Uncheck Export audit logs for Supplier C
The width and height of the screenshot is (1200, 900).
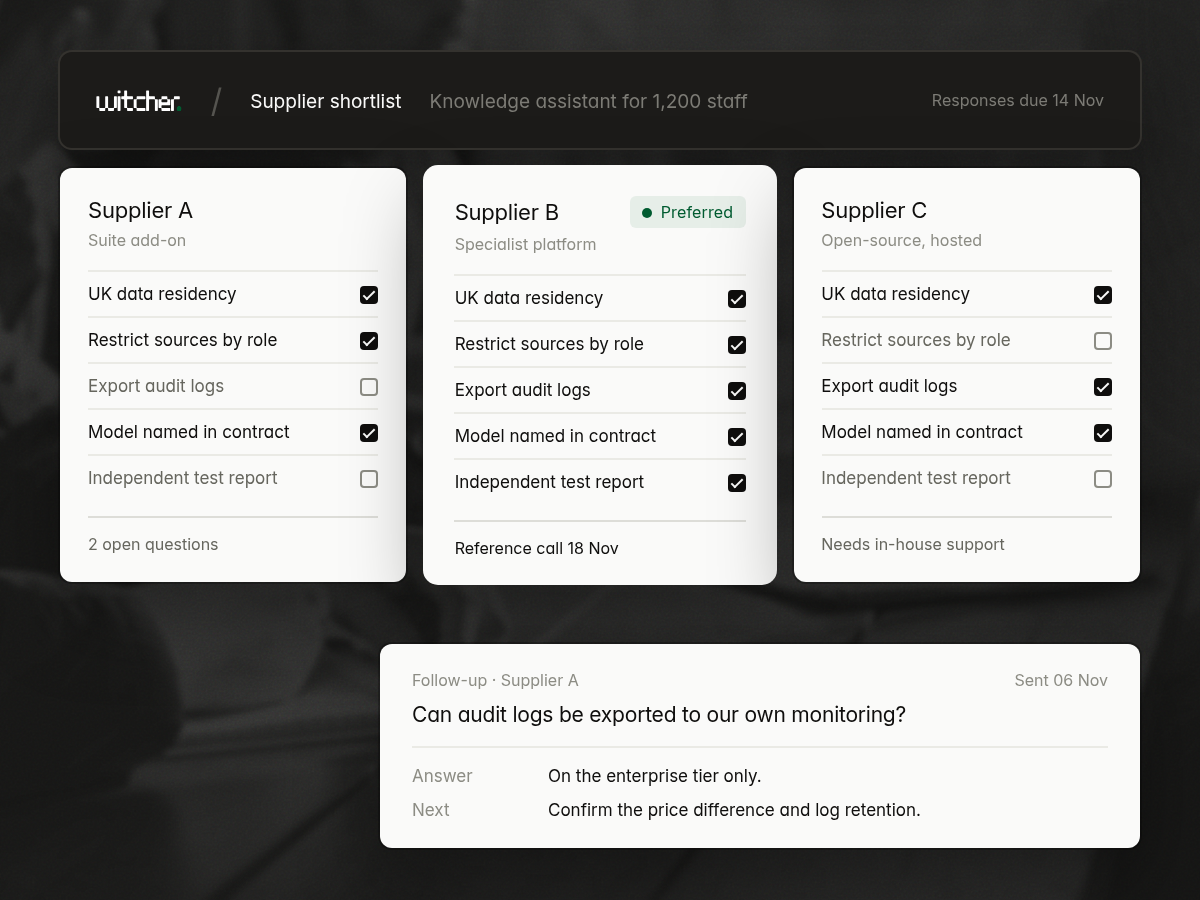pyautogui.click(x=1103, y=387)
